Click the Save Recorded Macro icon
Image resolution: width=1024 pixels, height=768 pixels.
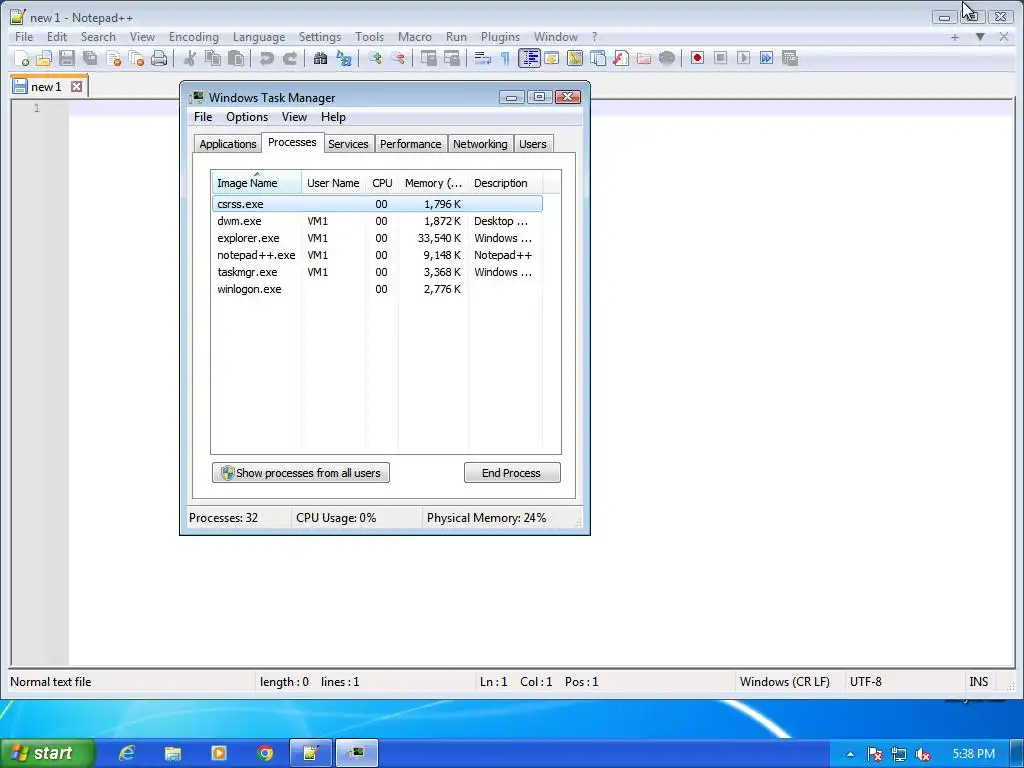tap(790, 59)
